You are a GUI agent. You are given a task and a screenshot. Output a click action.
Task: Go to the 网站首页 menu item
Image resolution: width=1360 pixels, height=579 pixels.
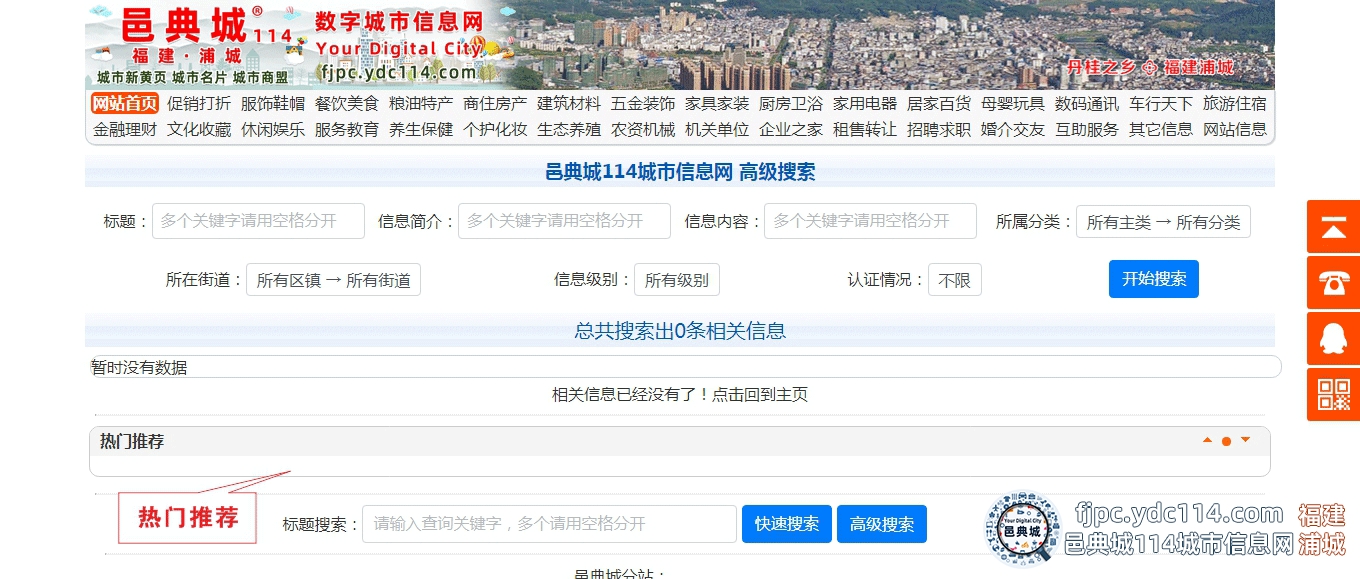(125, 103)
